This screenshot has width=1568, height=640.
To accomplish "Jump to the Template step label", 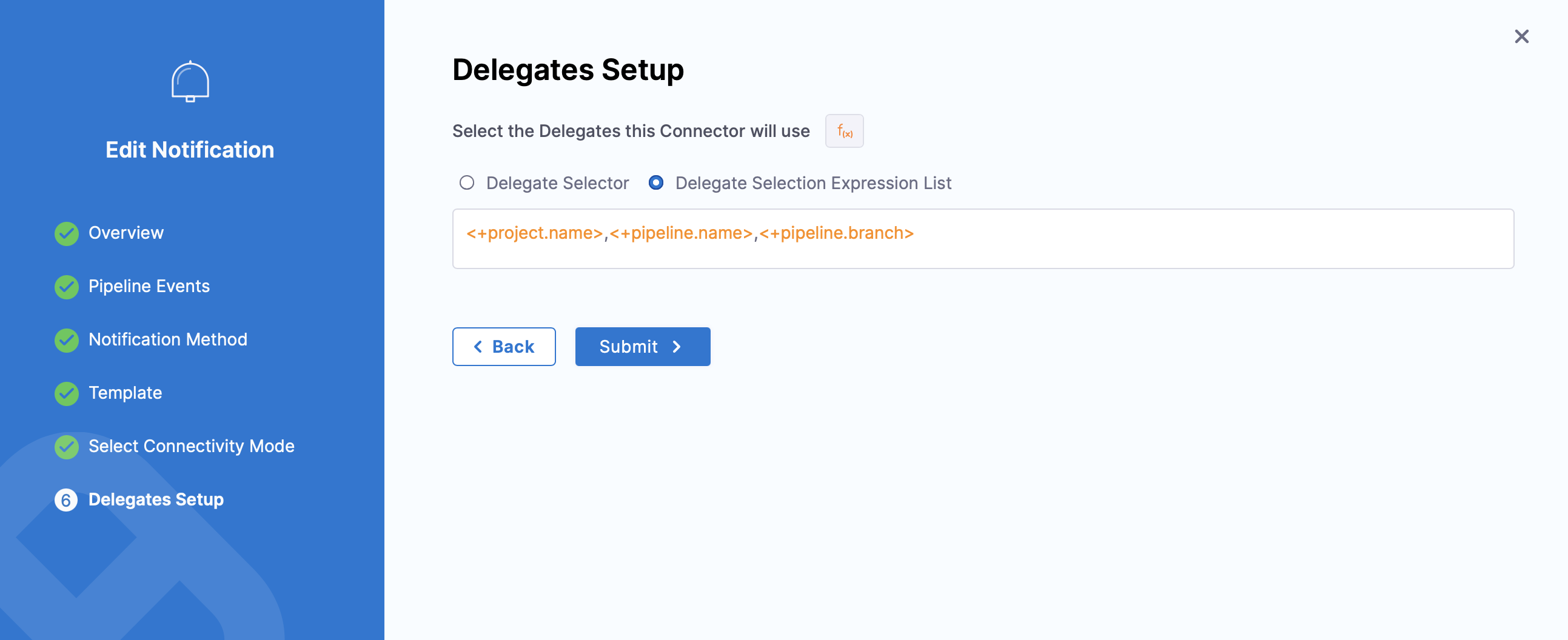I will (x=126, y=393).
